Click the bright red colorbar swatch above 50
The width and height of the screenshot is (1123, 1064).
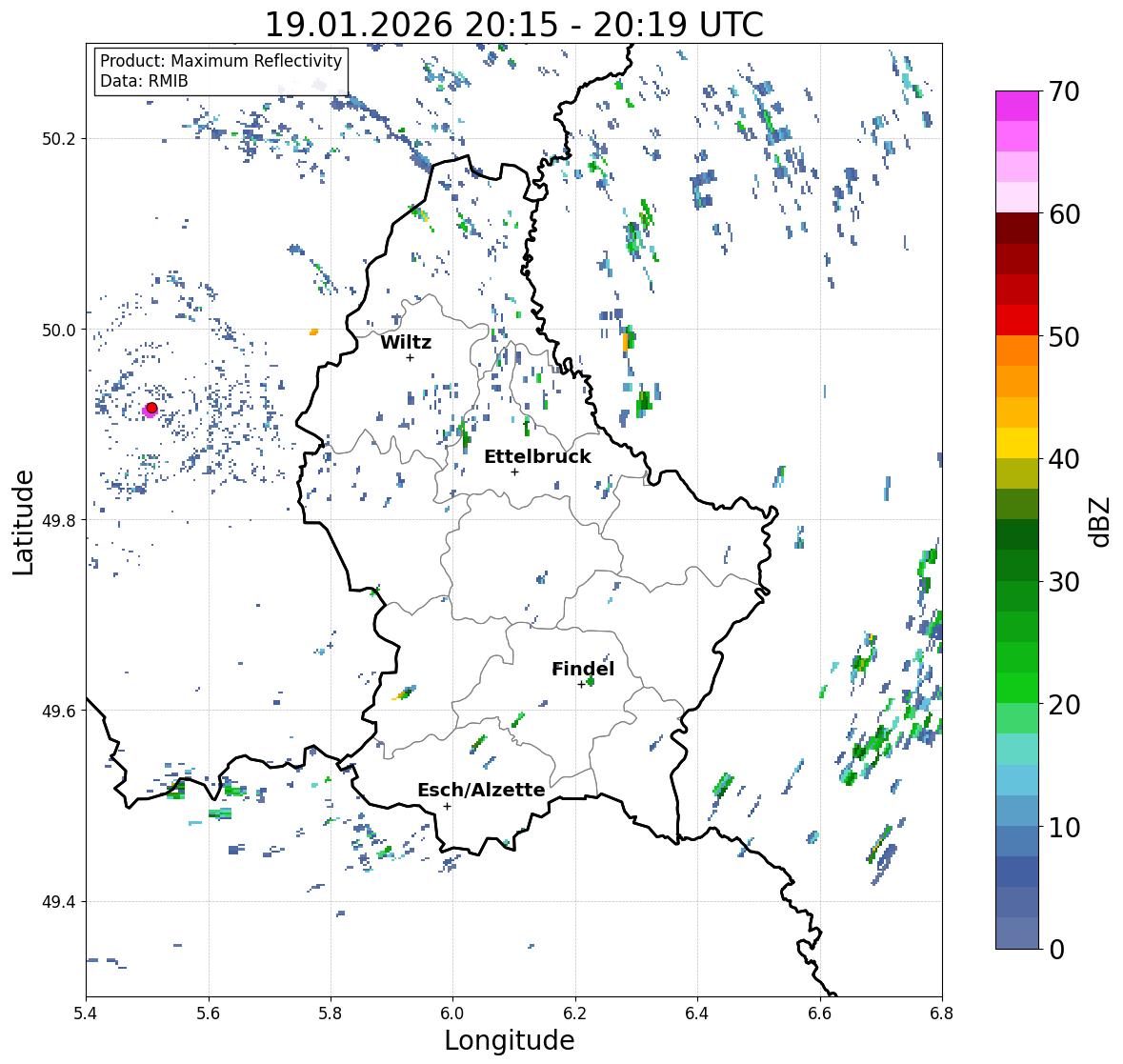(x=1017, y=320)
